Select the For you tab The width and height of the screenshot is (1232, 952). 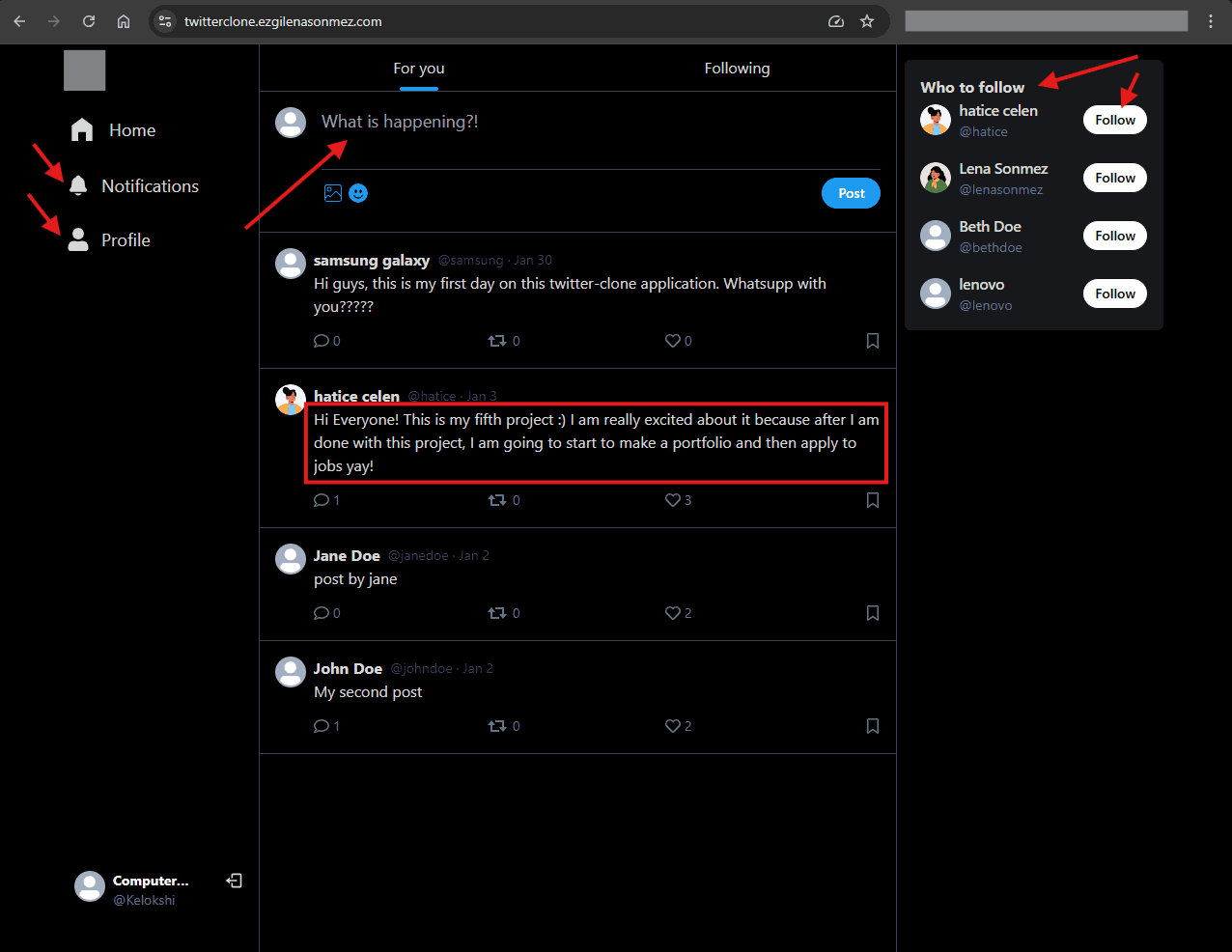[418, 68]
